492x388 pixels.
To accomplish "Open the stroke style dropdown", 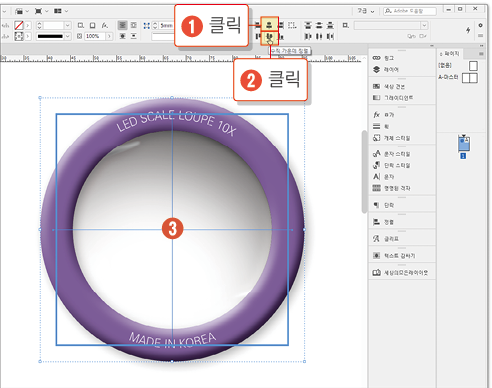I will (68, 36).
